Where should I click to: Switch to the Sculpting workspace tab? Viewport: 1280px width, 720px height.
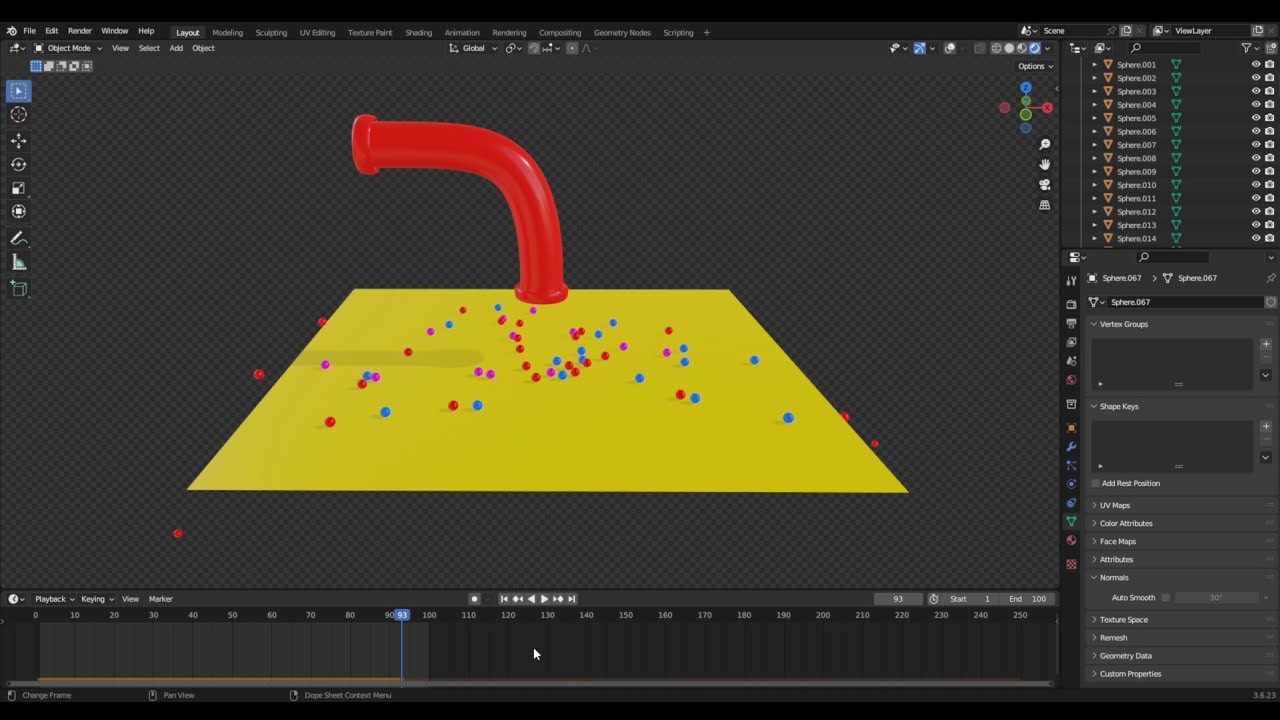[x=271, y=32]
